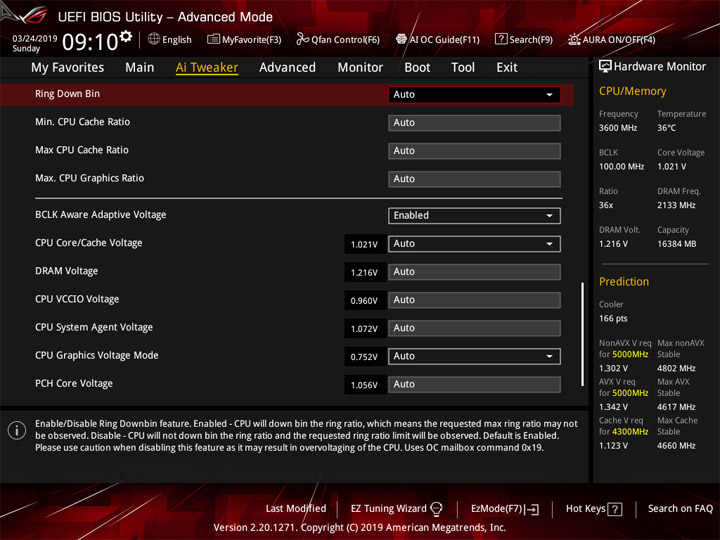Click Min. CPU Cache Ratio field

point(474,123)
